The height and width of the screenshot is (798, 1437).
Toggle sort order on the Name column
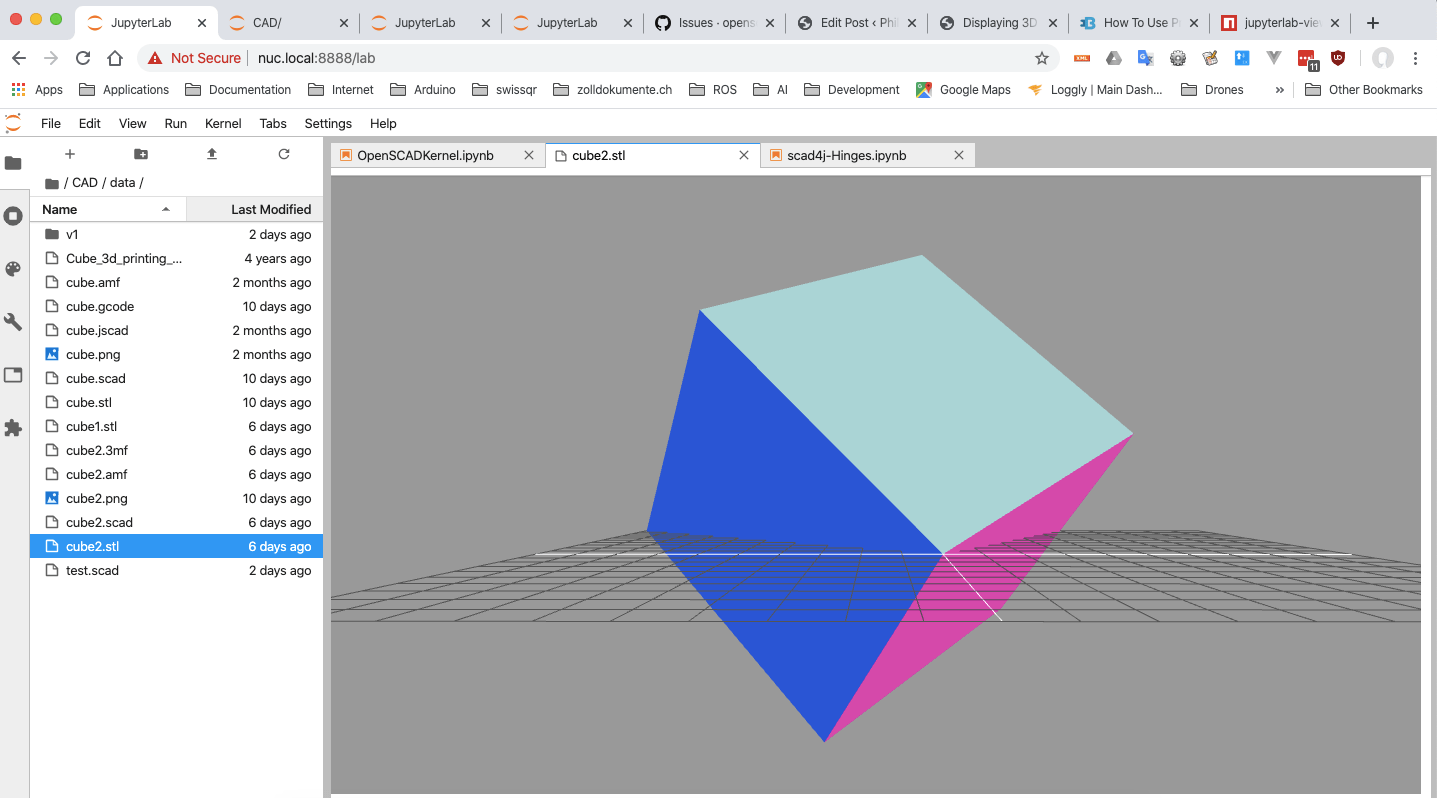pyautogui.click(x=59, y=209)
